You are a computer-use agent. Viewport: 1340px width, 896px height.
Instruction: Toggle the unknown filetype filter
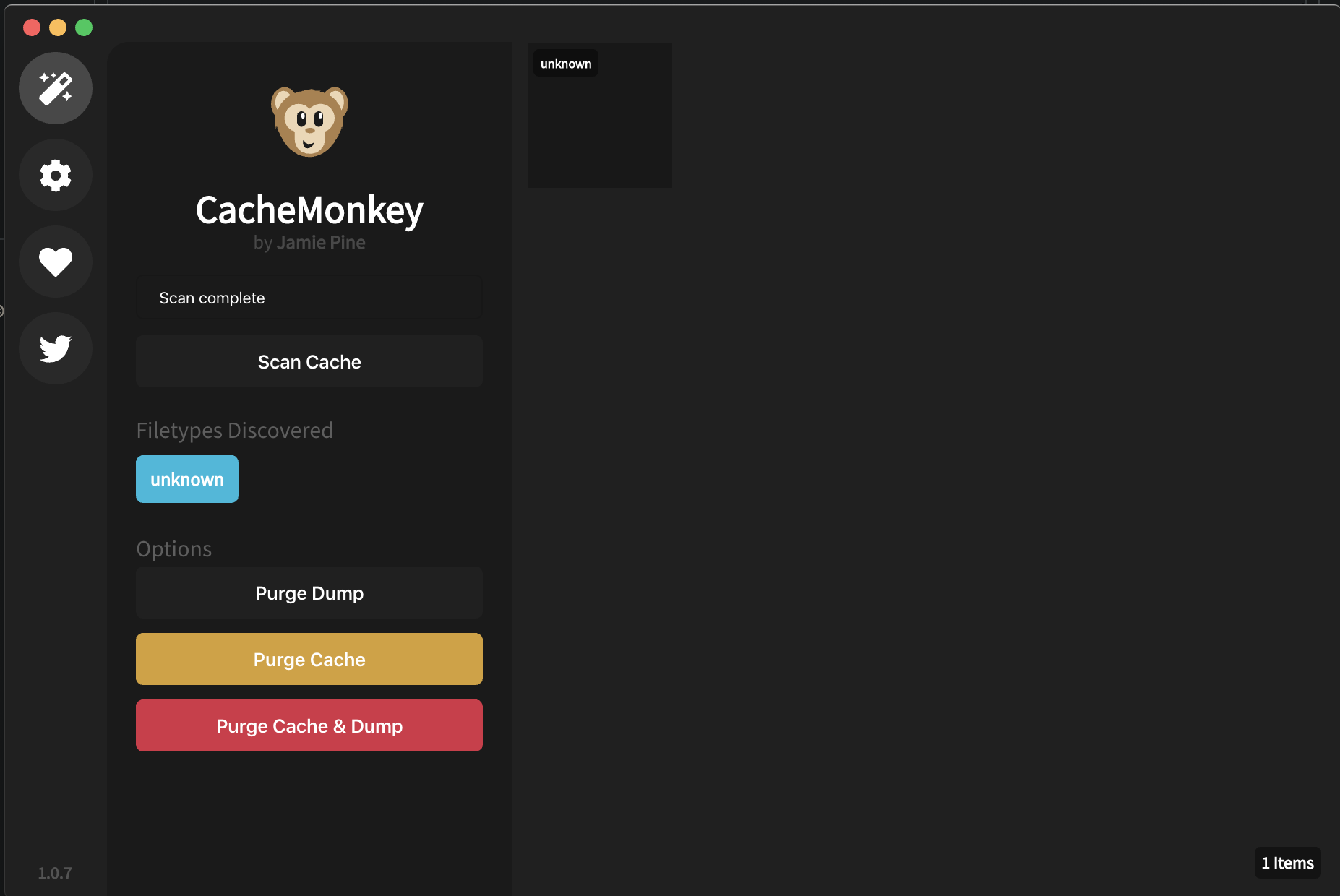pos(186,478)
